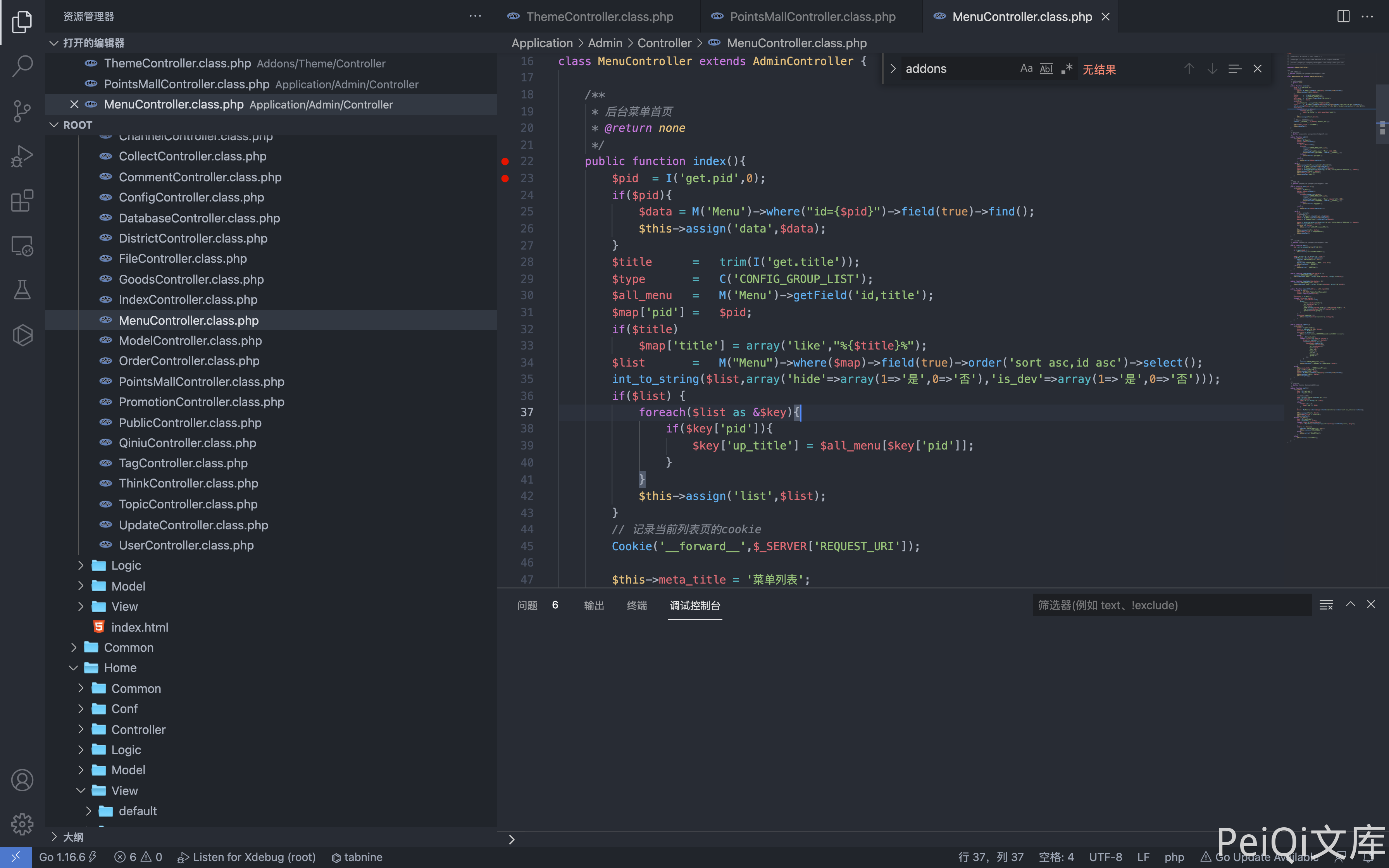Click the Split Editor Right icon

[1343, 16]
